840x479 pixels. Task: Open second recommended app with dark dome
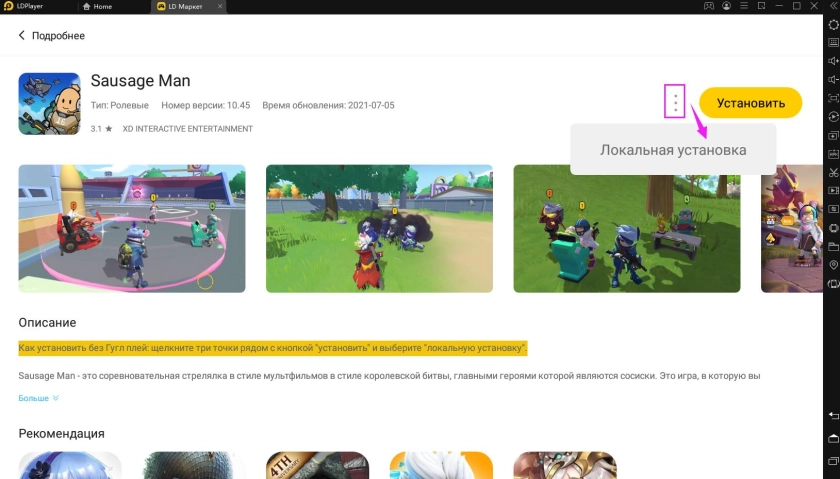(194, 465)
